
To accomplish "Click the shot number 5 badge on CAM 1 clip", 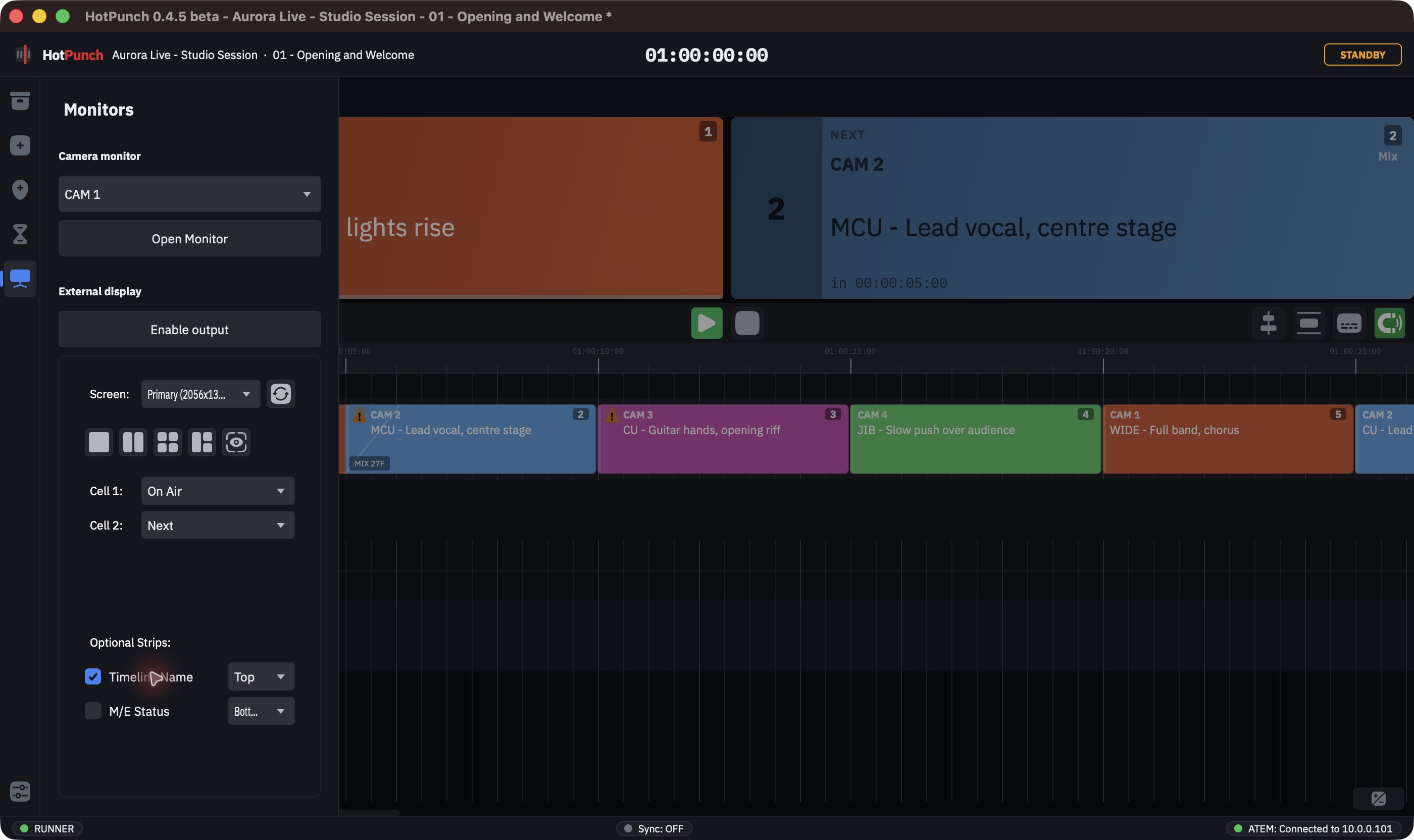I will (x=1338, y=414).
